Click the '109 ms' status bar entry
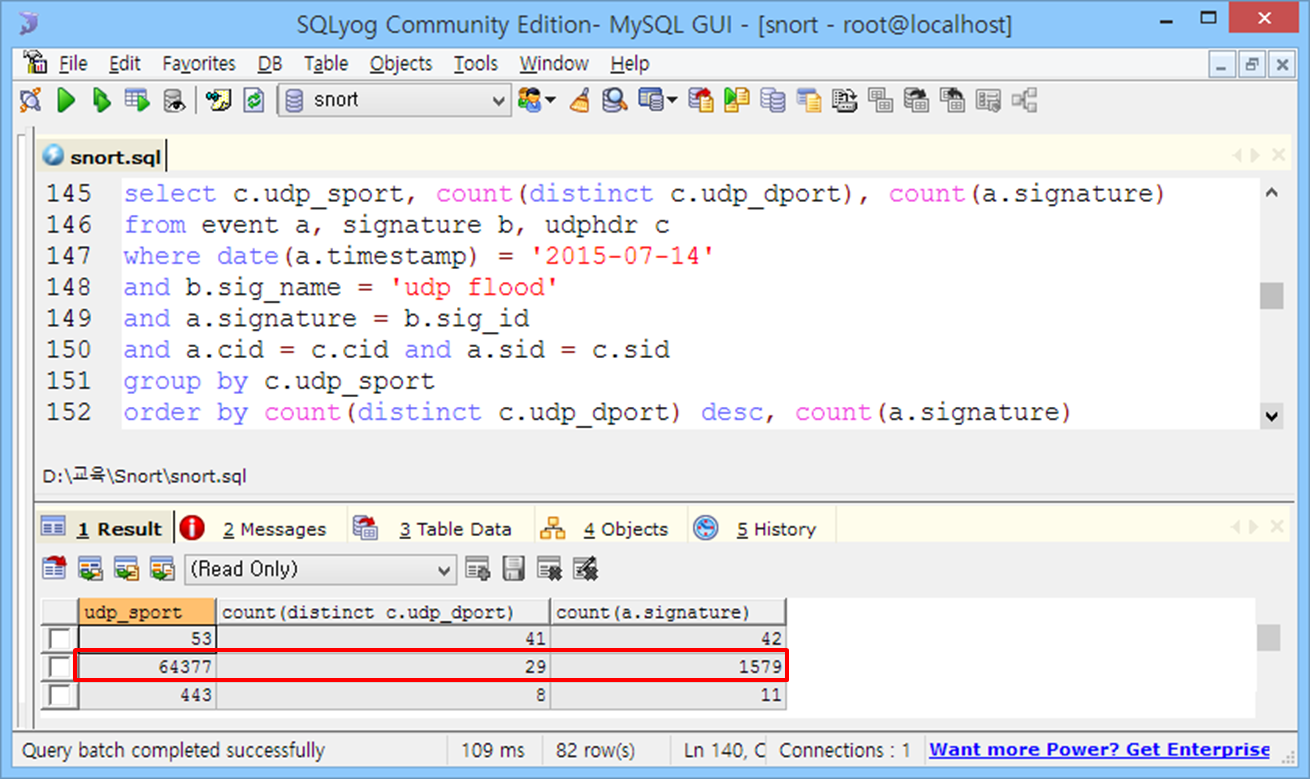 point(493,750)
